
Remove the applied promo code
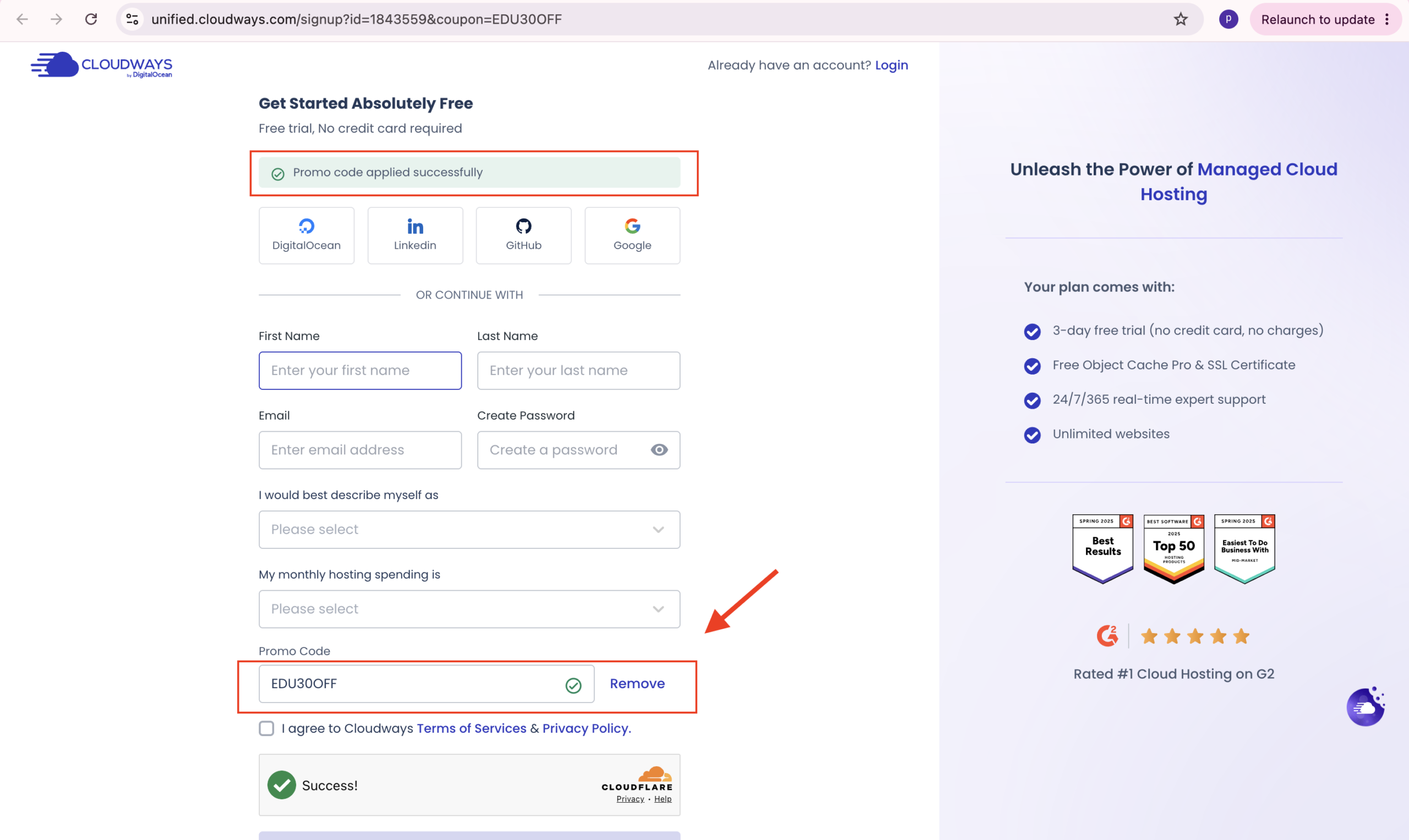637,684
